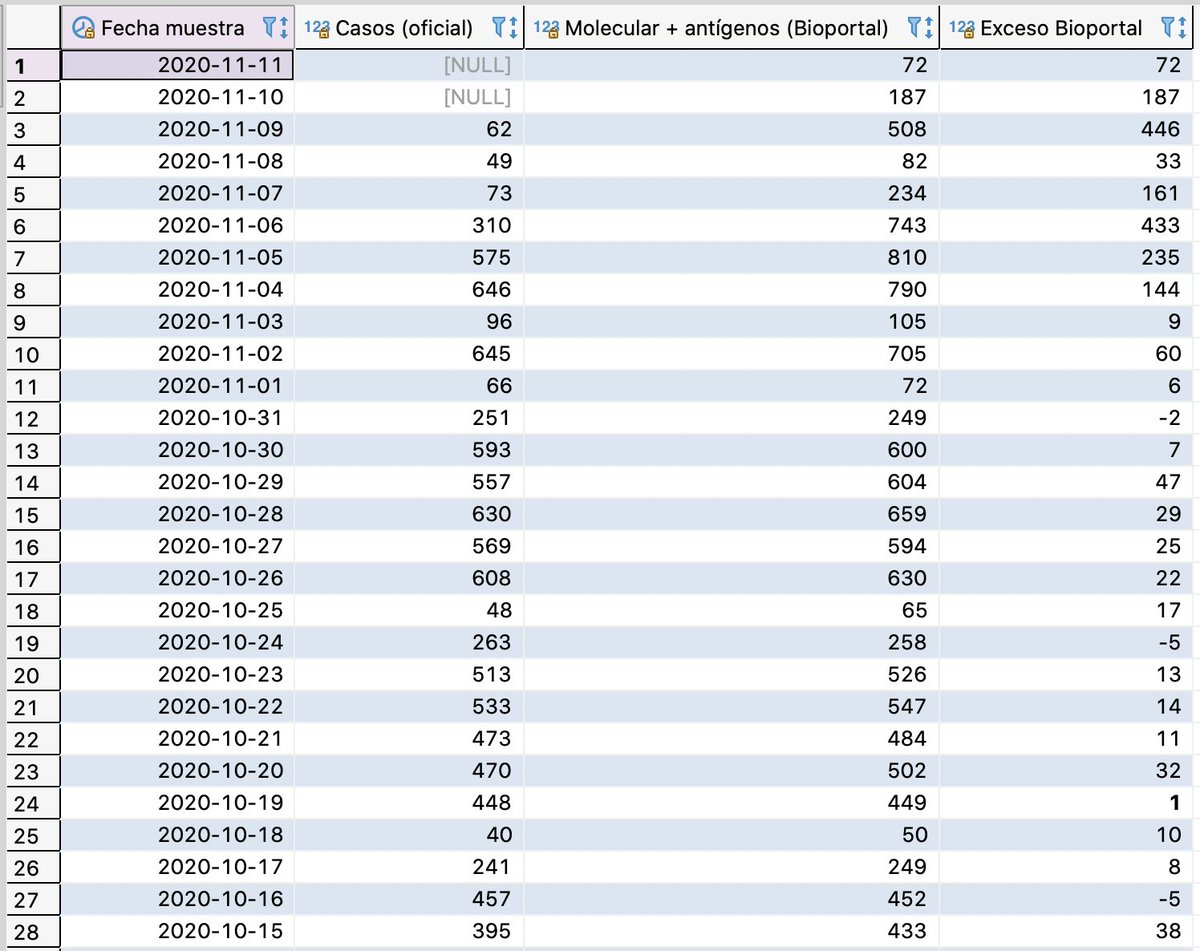
Task: Click the Molecular value 508
Action: [732, 129]
